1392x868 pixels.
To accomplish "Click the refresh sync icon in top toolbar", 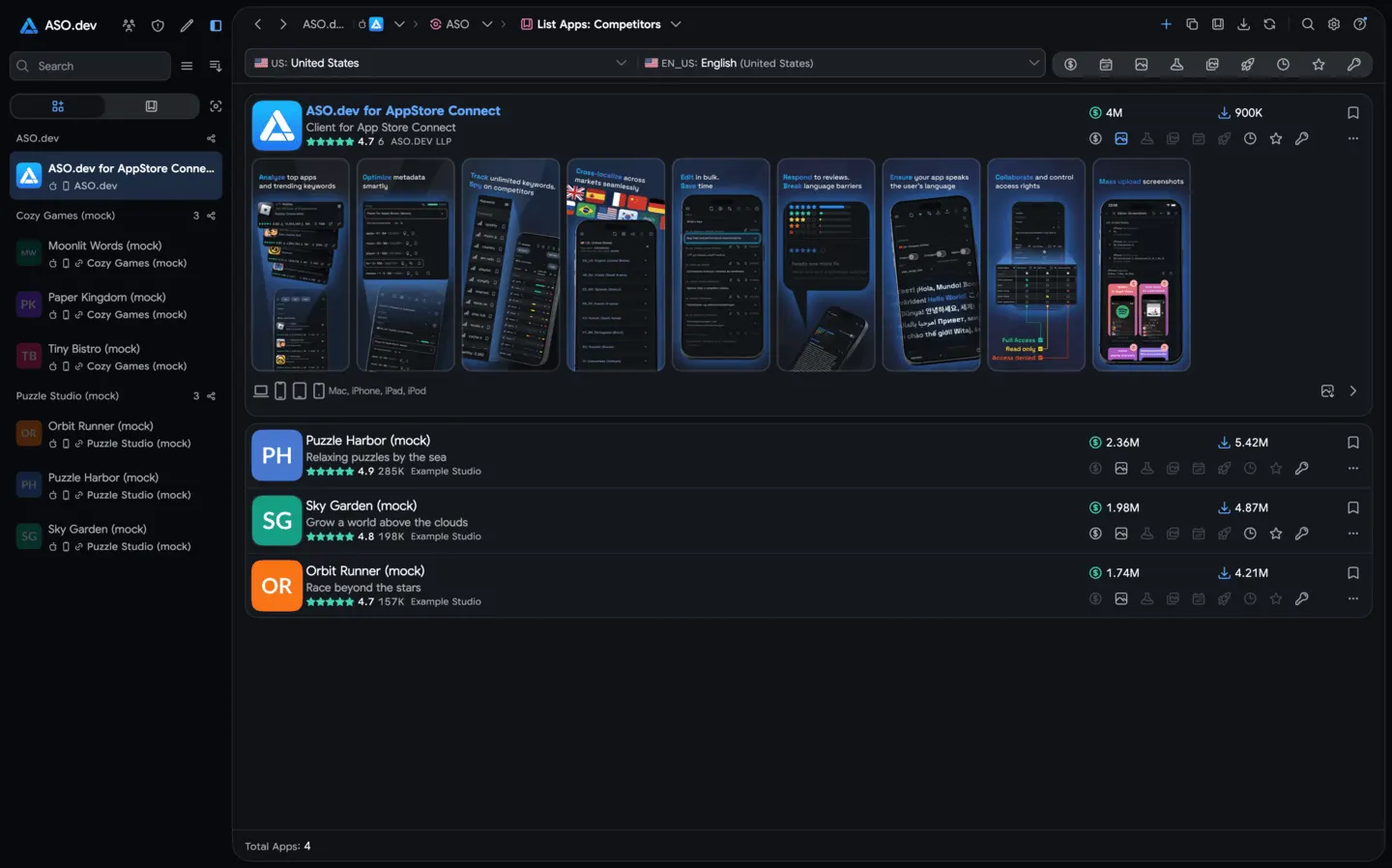I will (x=1269, y=24).
